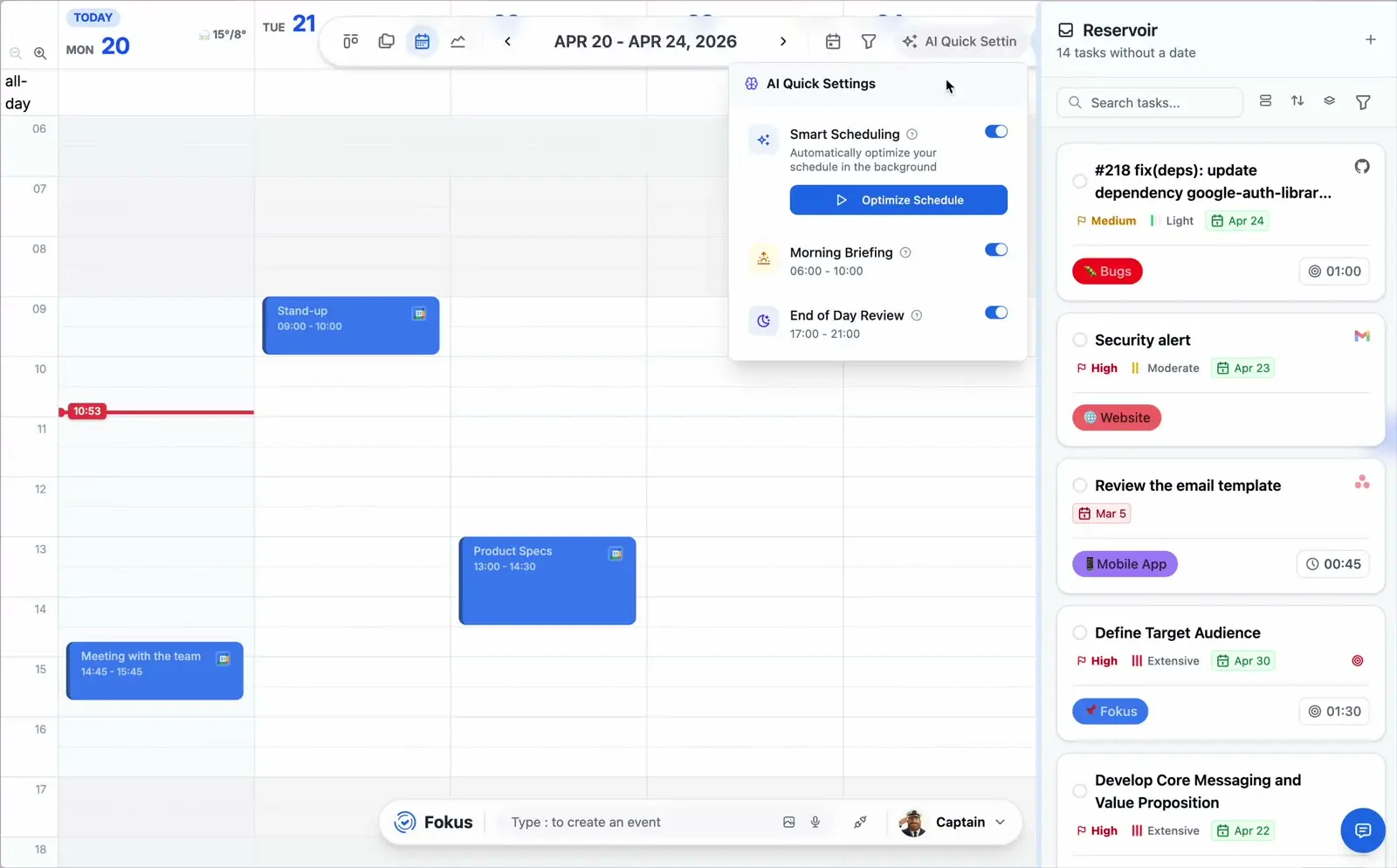This screenshot has height=868, width=1397.
Task: Change Reservoir list layout icon
Action: pyautogui.click(x=1265, y=101)
